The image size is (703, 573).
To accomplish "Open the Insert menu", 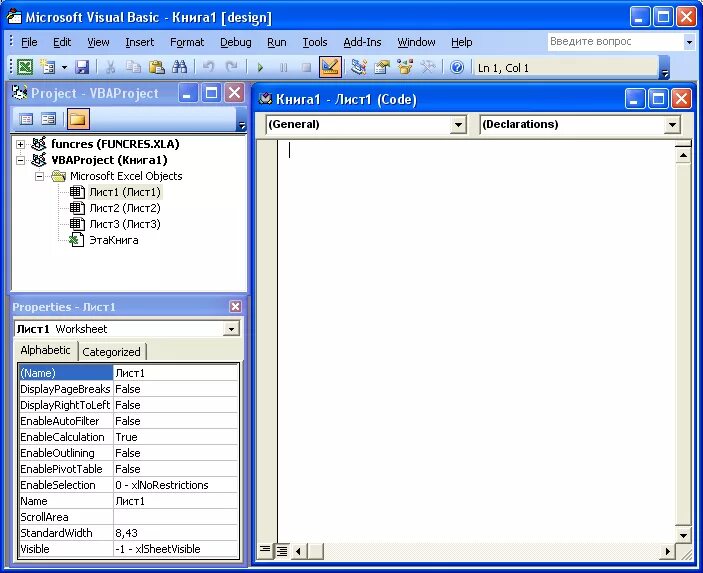I will [139, 42].
